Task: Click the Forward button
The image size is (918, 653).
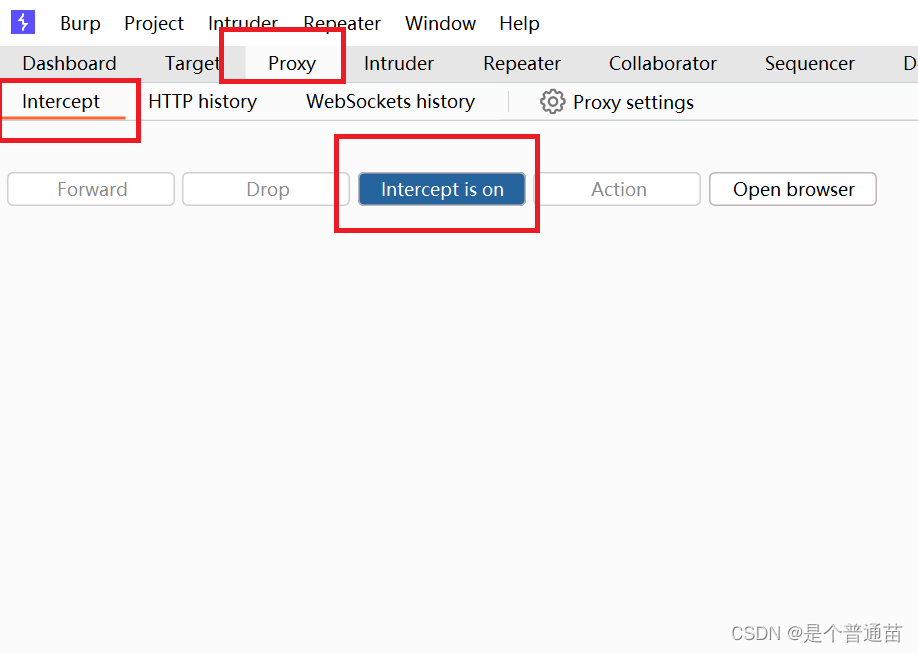Action: (x=91, y=189)
